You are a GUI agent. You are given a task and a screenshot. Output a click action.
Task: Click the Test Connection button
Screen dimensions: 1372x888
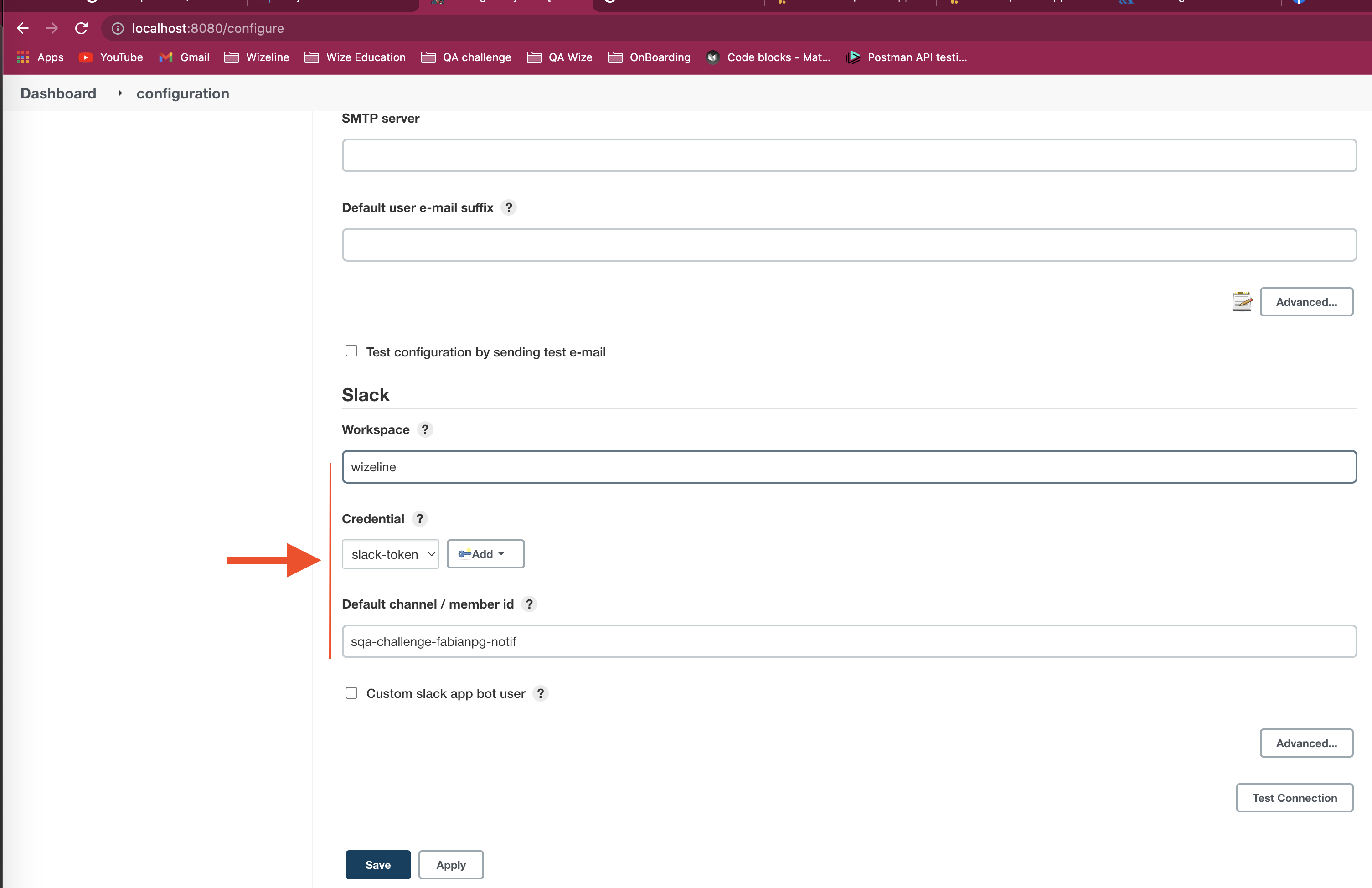[x=1295, y=797]
